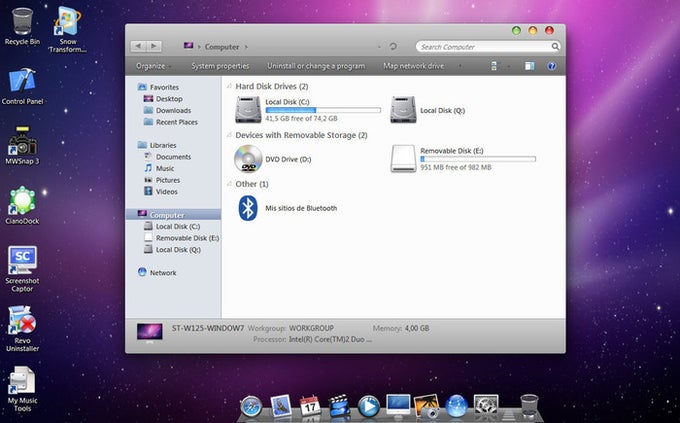Image resolution: width=680 pixels, height=423 pixels.
Task: Open iMac monitor icon in dock
Action: 398,407
